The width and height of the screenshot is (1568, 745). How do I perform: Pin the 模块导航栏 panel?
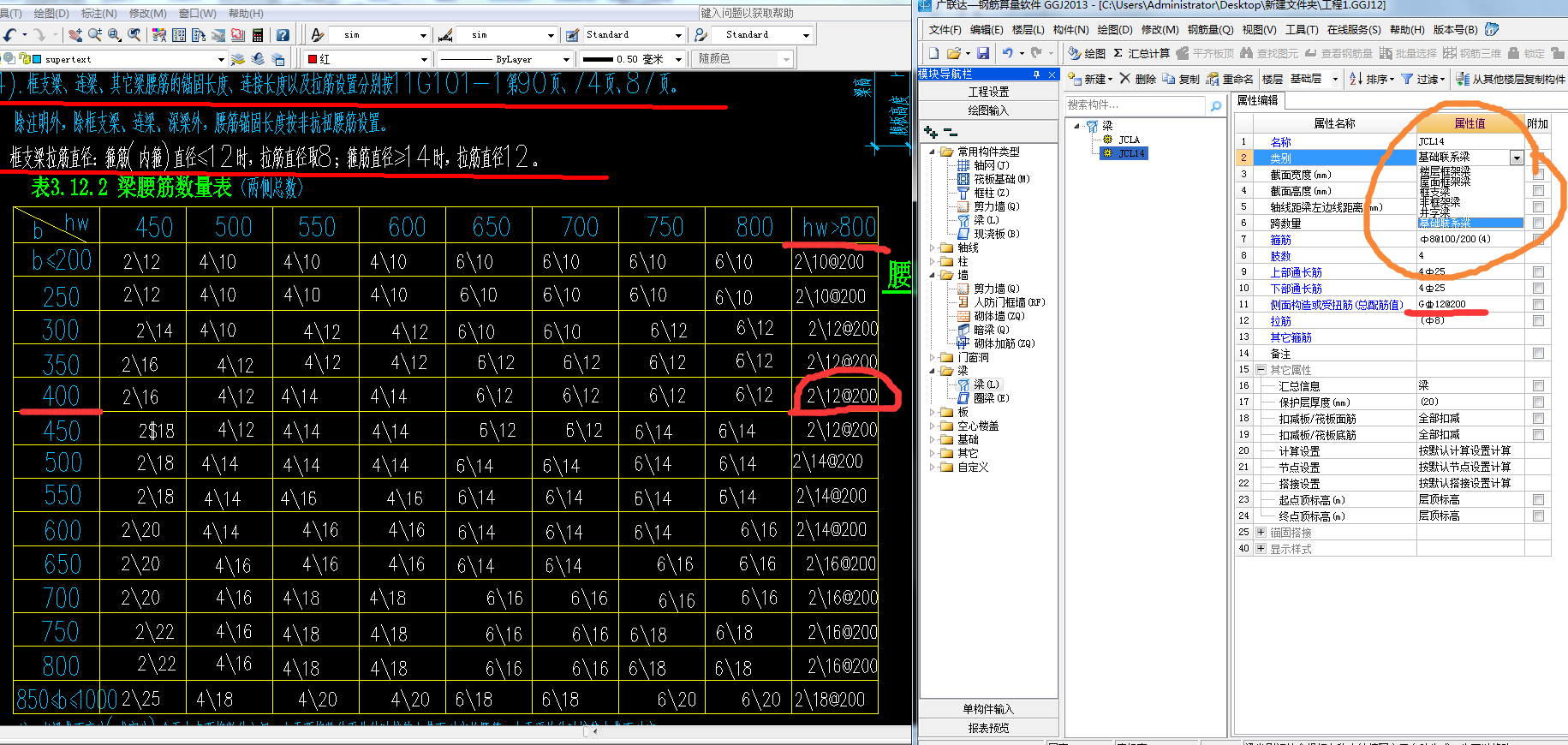(1036, 74)
